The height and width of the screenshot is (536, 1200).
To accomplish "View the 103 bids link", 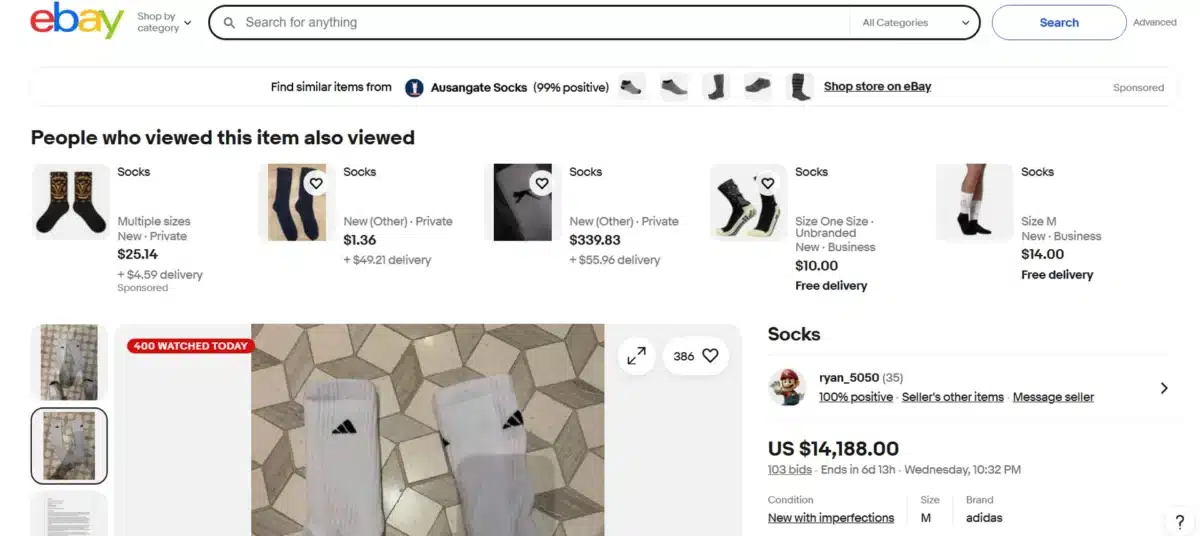I will click(x=790, y=470).
